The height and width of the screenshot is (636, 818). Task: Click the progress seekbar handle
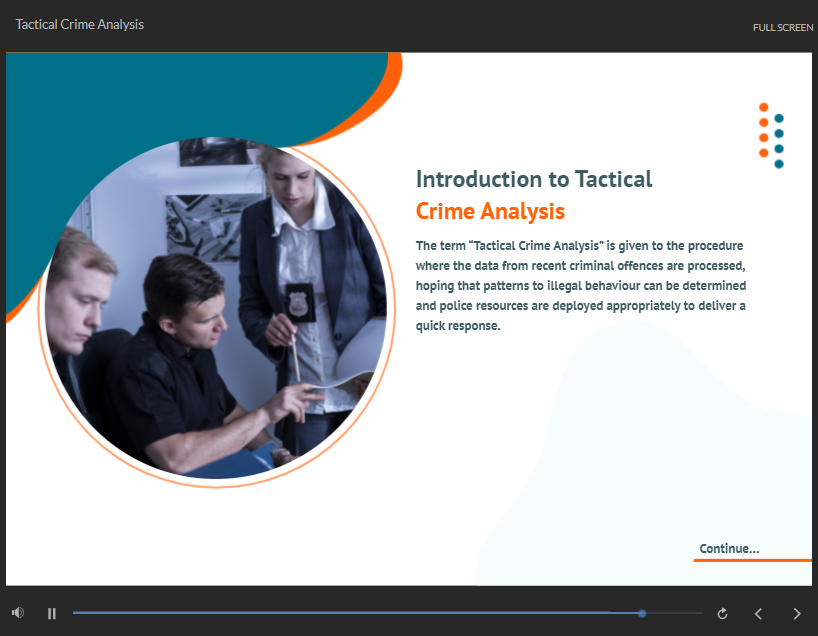642,614
